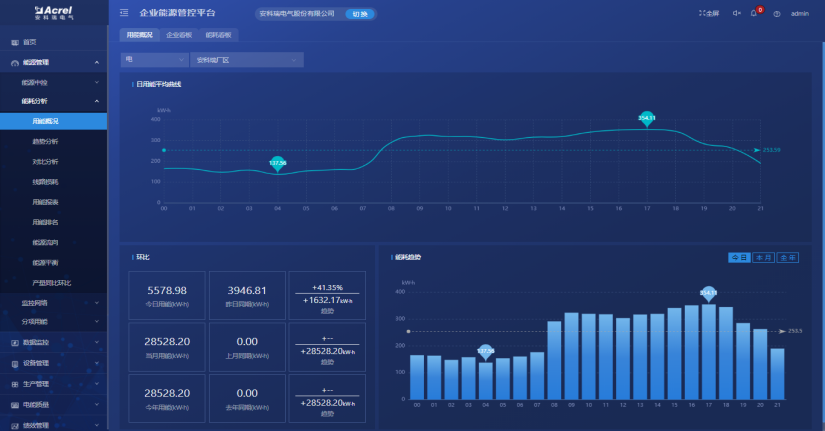Screen dimensions: 825x431
Task: Click the 首页 home icon in sidebar
Action: [14, 42]
